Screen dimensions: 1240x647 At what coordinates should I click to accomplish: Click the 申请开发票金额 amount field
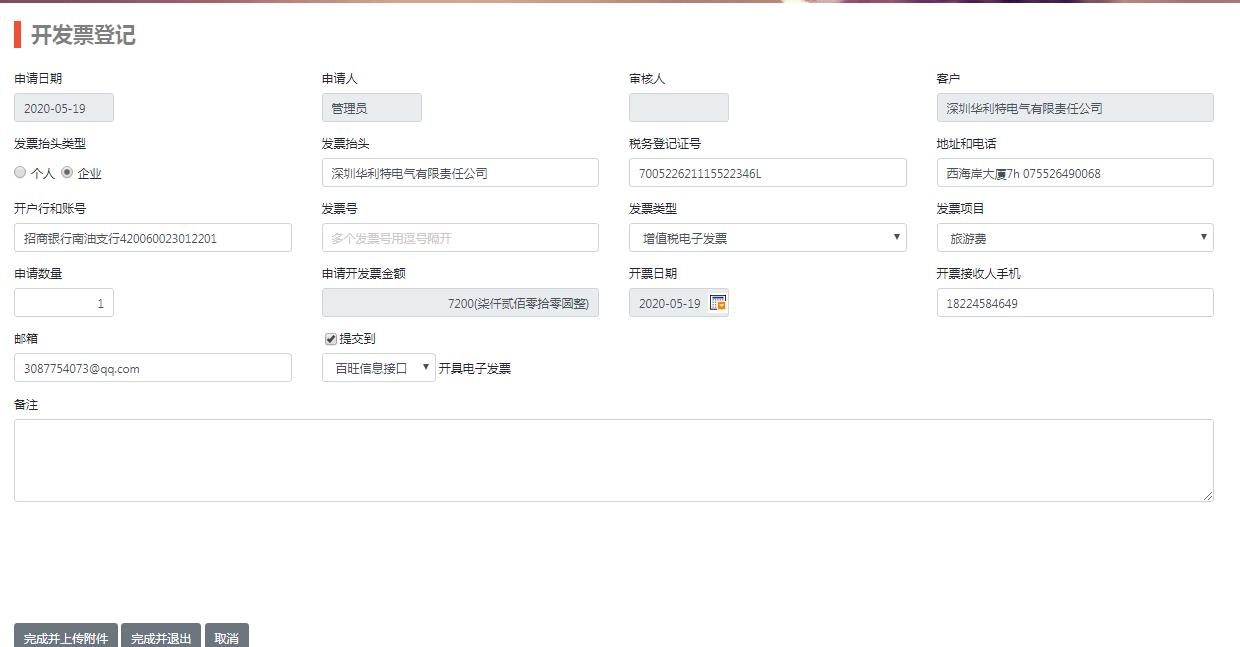(460, 303)
